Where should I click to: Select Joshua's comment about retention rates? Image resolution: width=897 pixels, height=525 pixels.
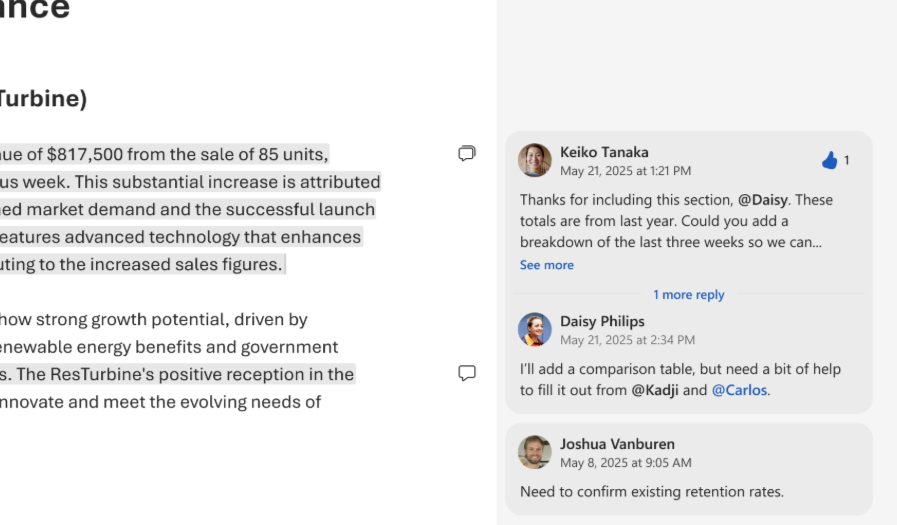[x=651, y=491]
